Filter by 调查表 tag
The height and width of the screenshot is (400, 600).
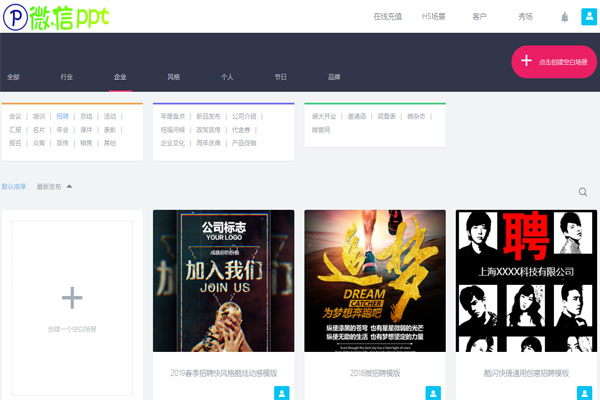click(386, 116)
